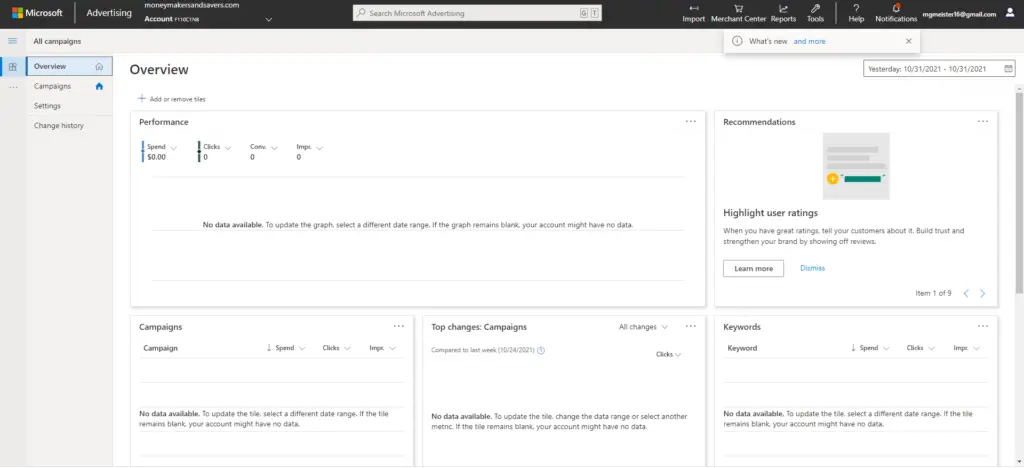Open Top changes tile options menu
1024x468 pixels.
[691, 326]
